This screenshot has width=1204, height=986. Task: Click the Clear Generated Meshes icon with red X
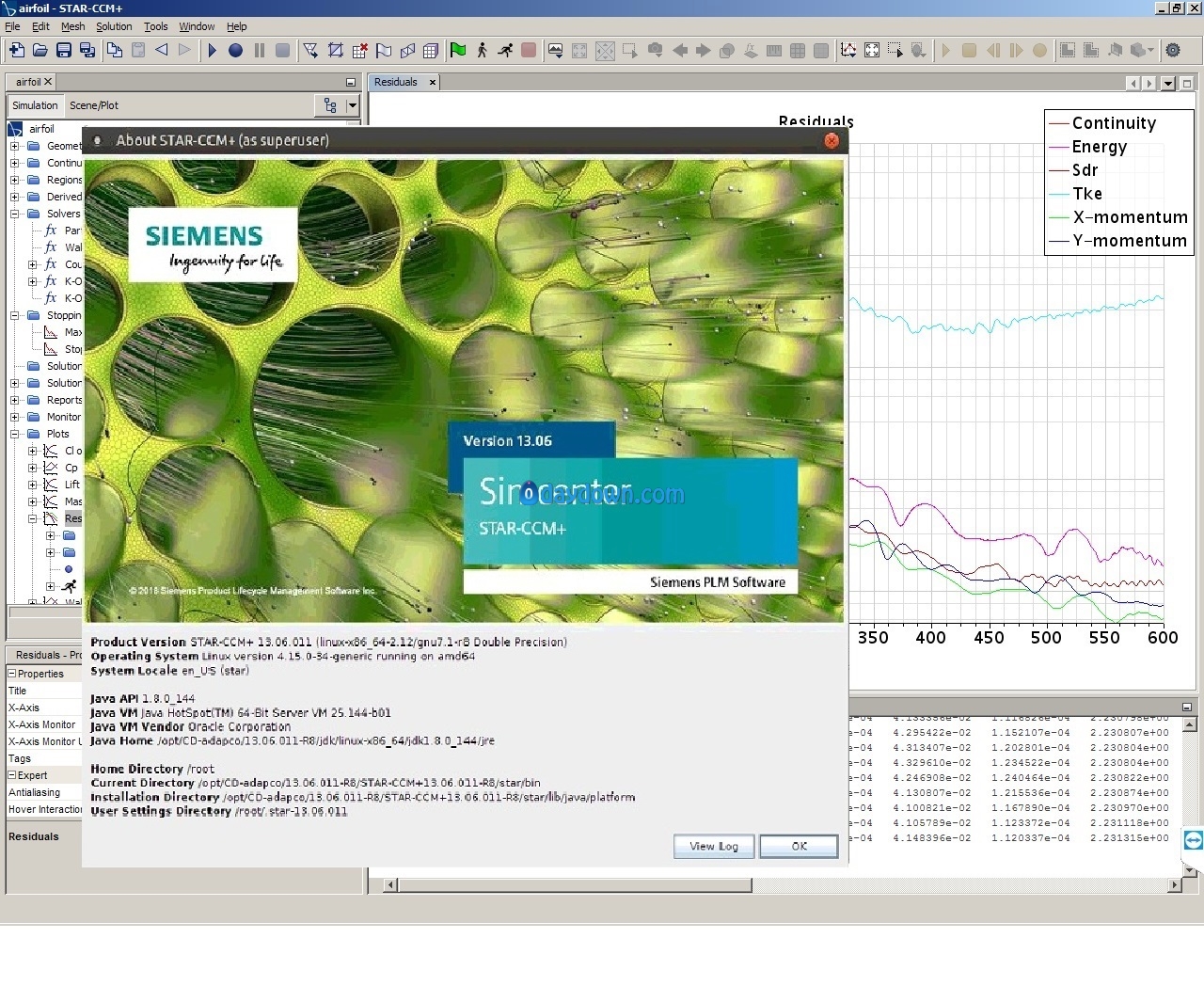[x=360, y=50]
